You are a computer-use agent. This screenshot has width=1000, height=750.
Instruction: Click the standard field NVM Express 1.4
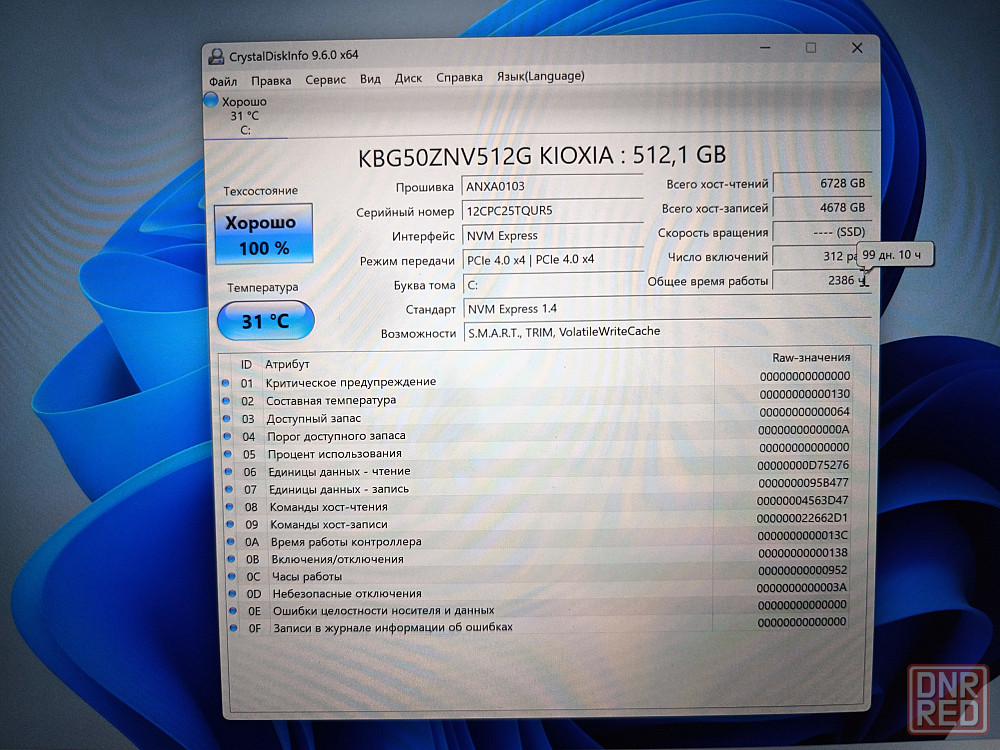(667, 308)
